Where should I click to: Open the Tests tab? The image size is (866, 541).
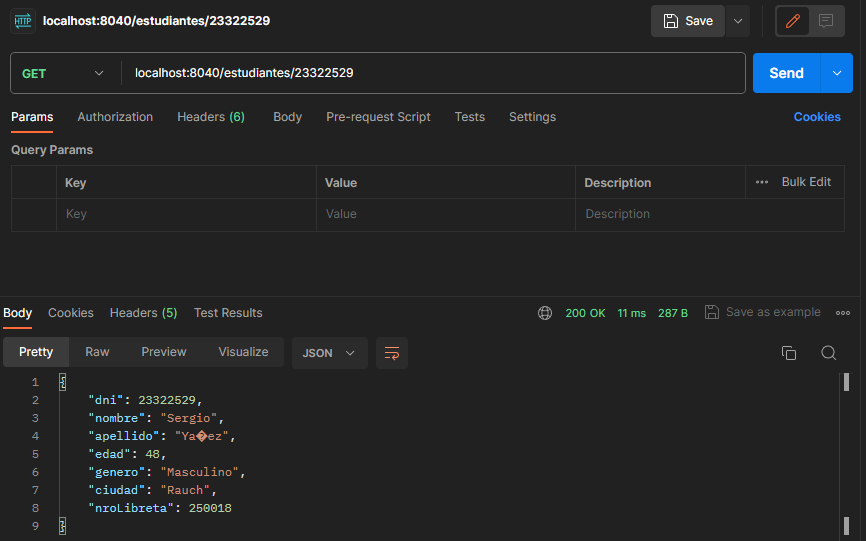point(469,117)
